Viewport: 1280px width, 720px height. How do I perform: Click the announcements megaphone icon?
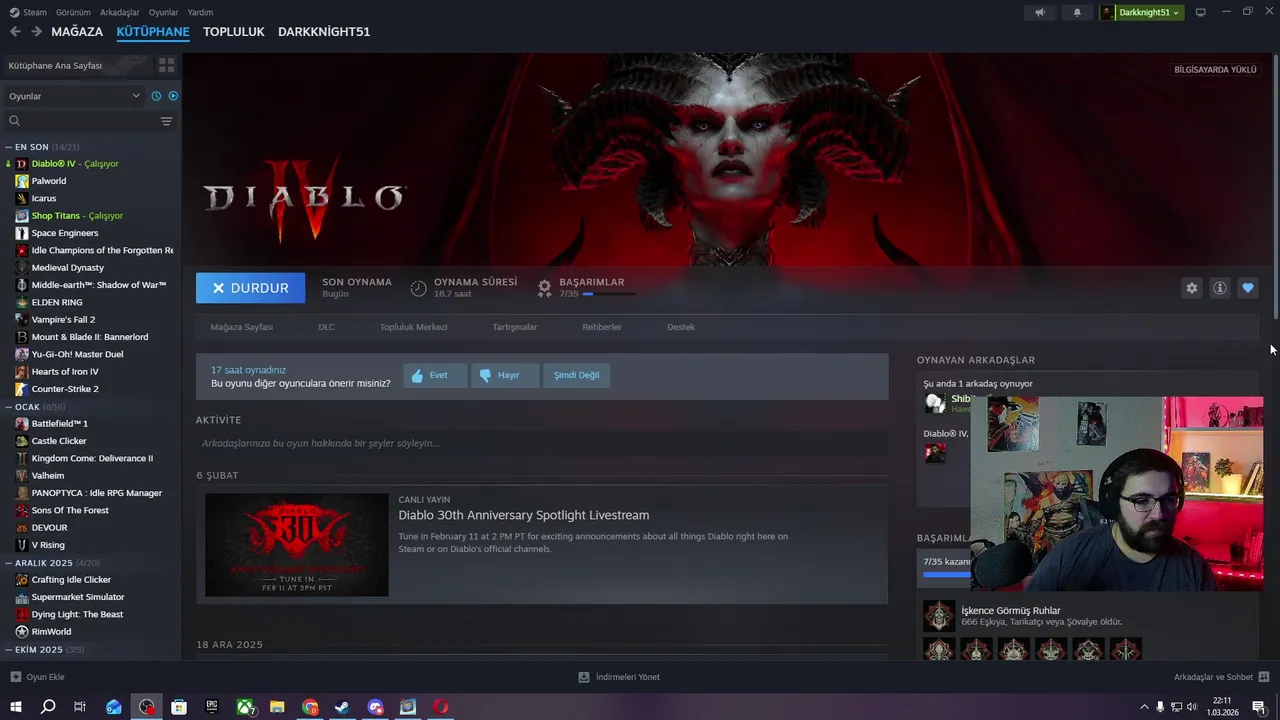click(1040, 12)
